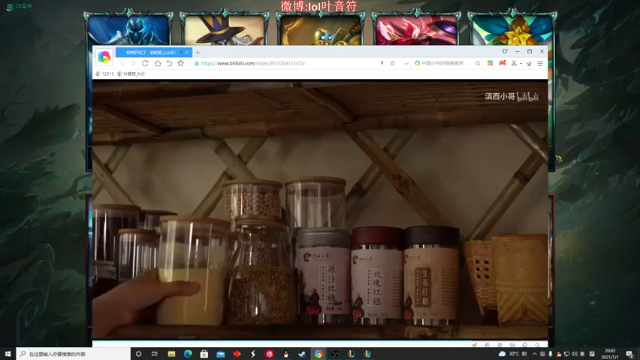Screen dimensions: 640x360
Task: Open the browser home page icon
Action: [x=158, y=63]
